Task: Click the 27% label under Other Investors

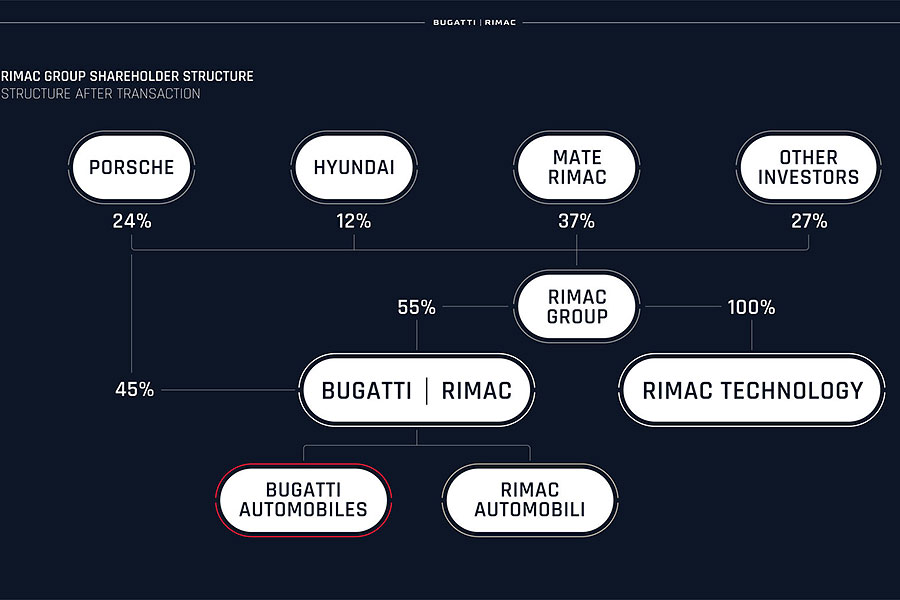Action: coord(808,222)
